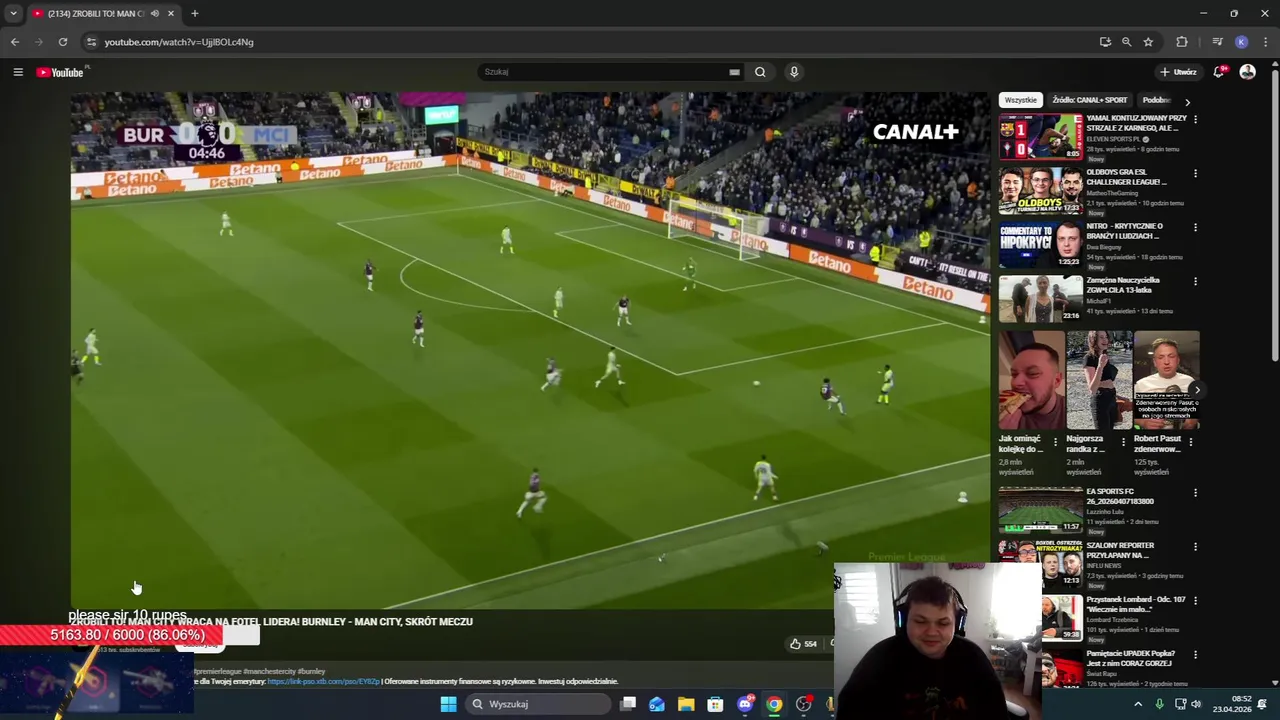This screenshot has height=720, width=1280.
Task: Open 'Zamężna Nauczycielka' video title
Action: (x=1123, y=285)
